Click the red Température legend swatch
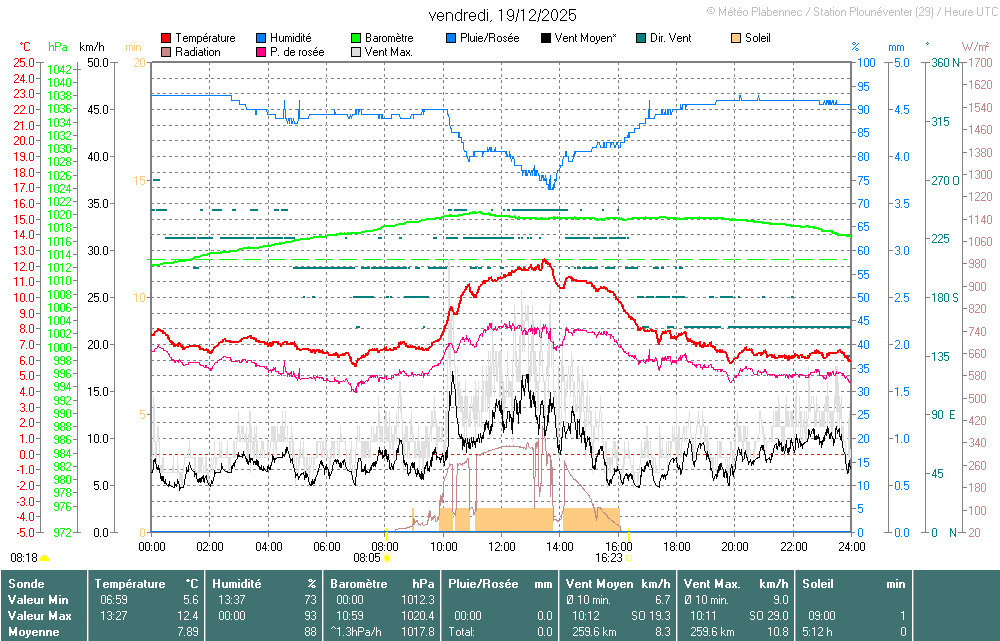Viewport: 1000px width, 641px height. pos(166,38)
